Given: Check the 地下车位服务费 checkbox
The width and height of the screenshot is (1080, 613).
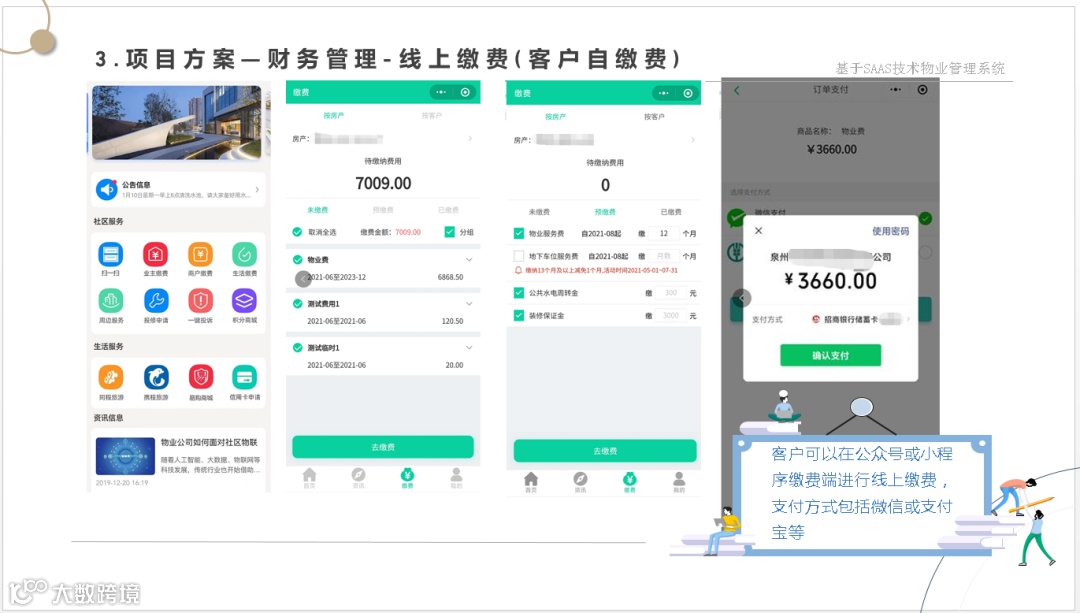Looking at the screenshot, I should (x=519, y=256).
